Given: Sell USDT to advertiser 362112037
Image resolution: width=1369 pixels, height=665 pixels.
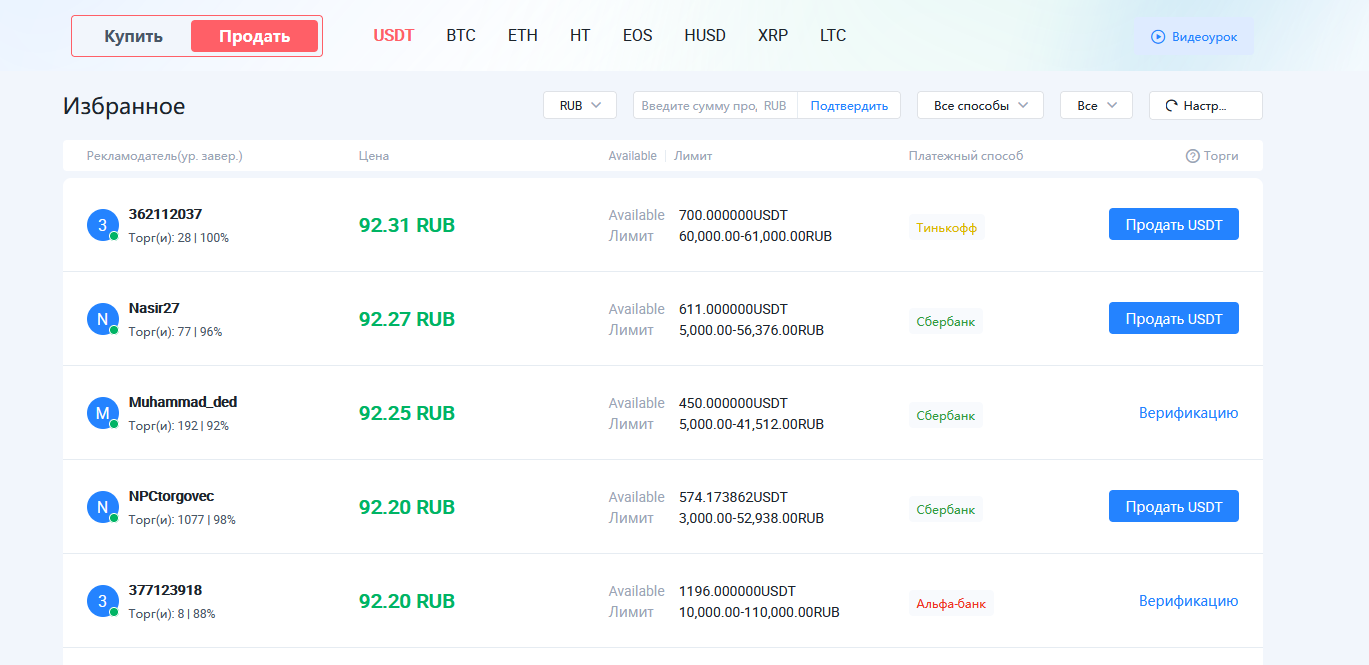Looking at the screenshot, I should click(1174, 225).
